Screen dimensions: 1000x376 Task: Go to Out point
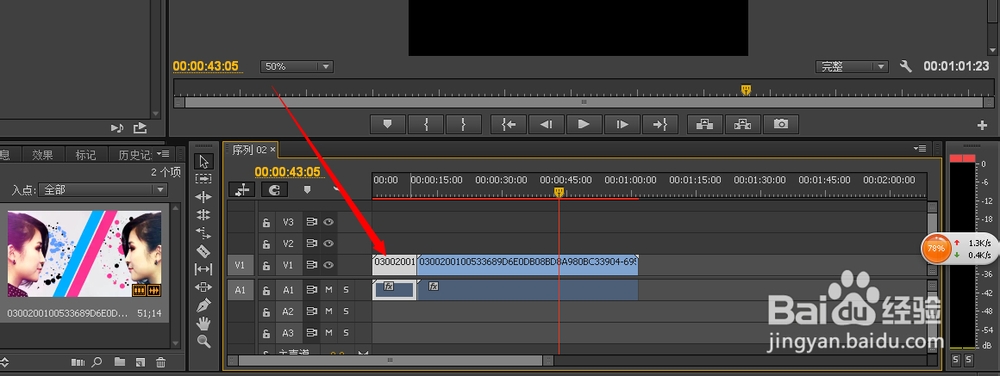click(659, 124)
